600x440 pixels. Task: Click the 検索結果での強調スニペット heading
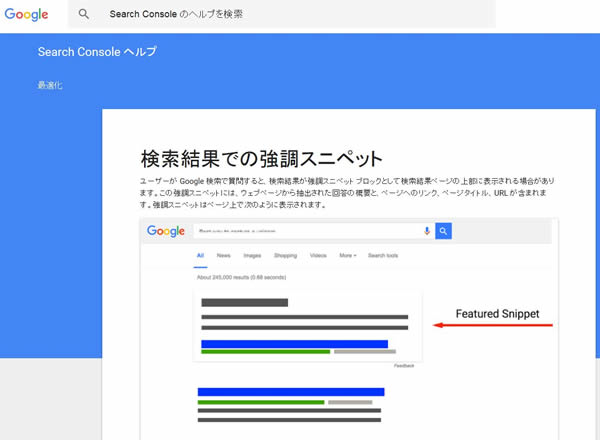click(261, 158)
